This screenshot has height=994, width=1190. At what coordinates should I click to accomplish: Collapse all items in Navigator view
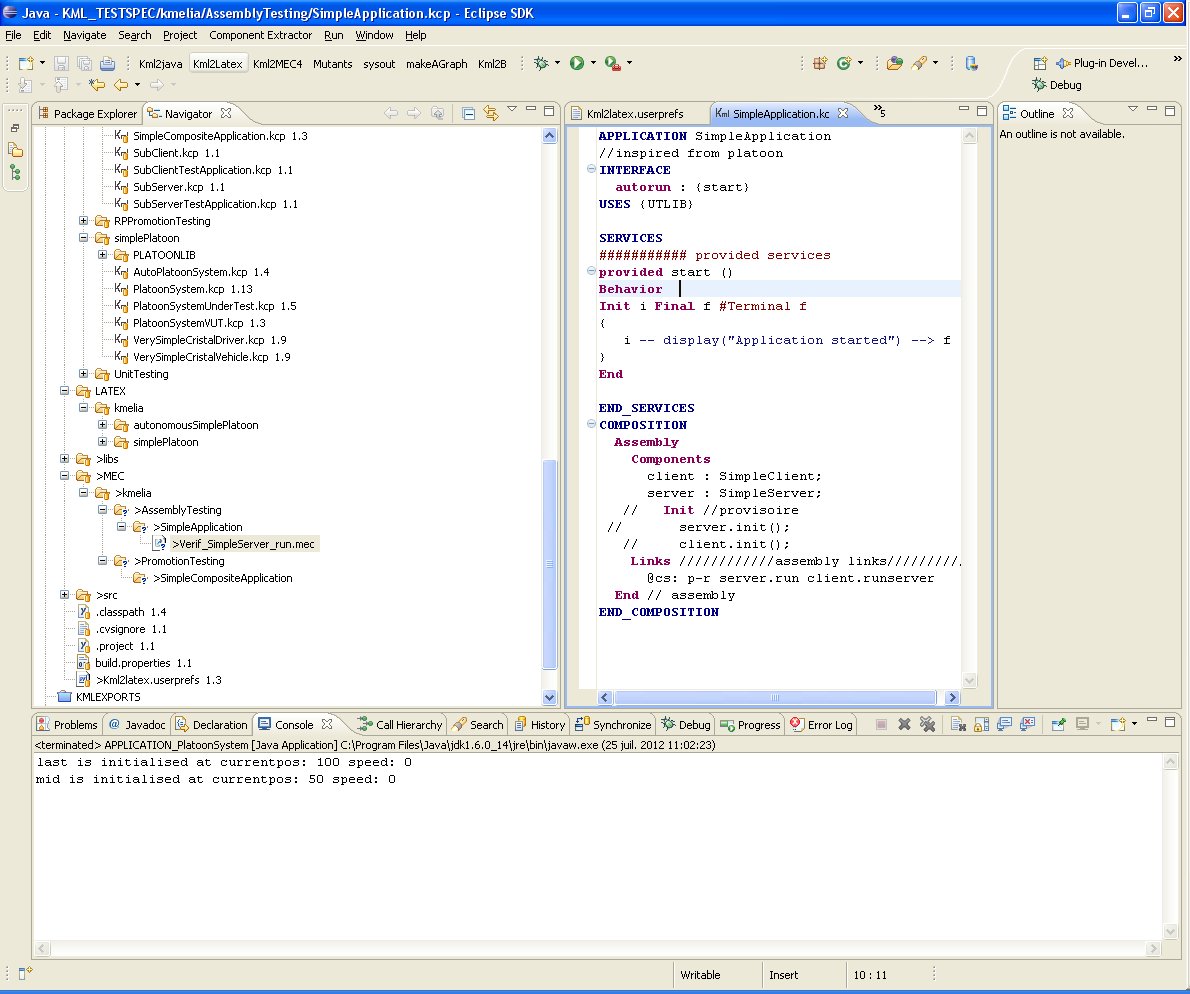click(469, 113)
